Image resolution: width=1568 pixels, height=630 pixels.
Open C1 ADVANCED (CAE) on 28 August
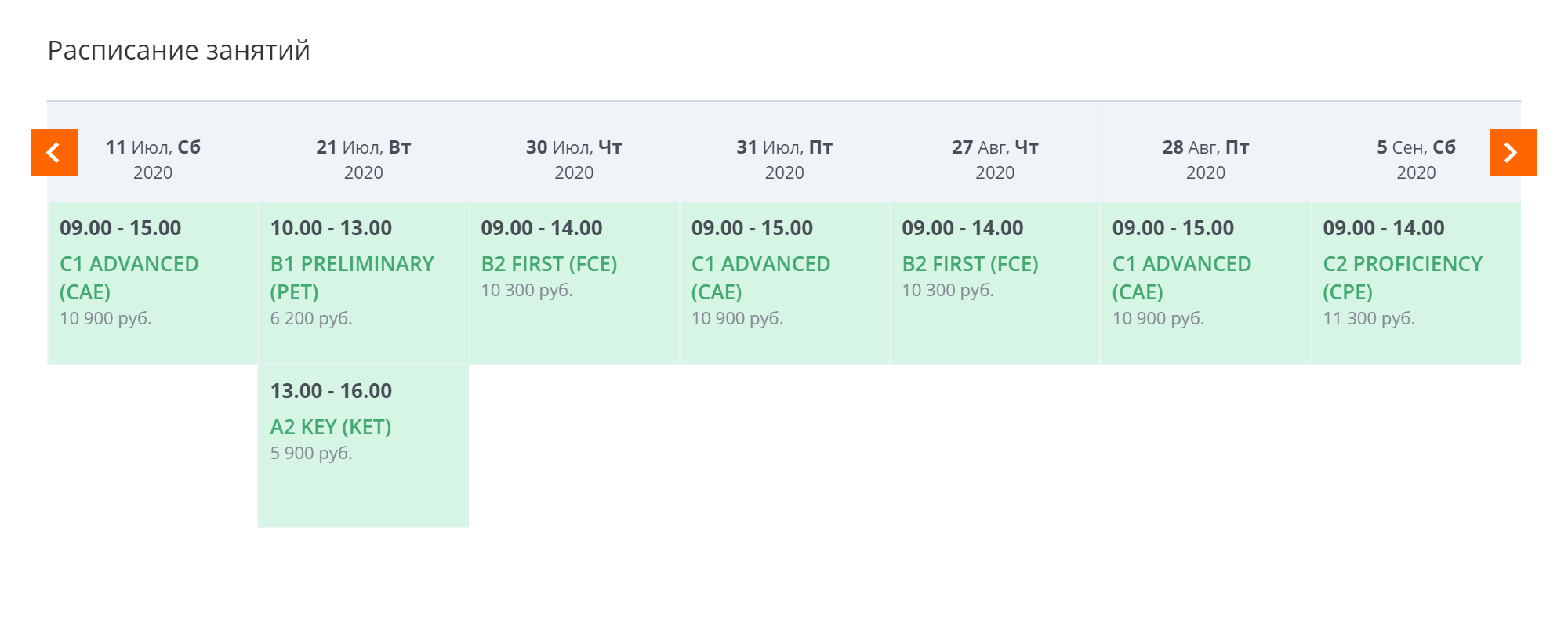tap(1181, 278)
